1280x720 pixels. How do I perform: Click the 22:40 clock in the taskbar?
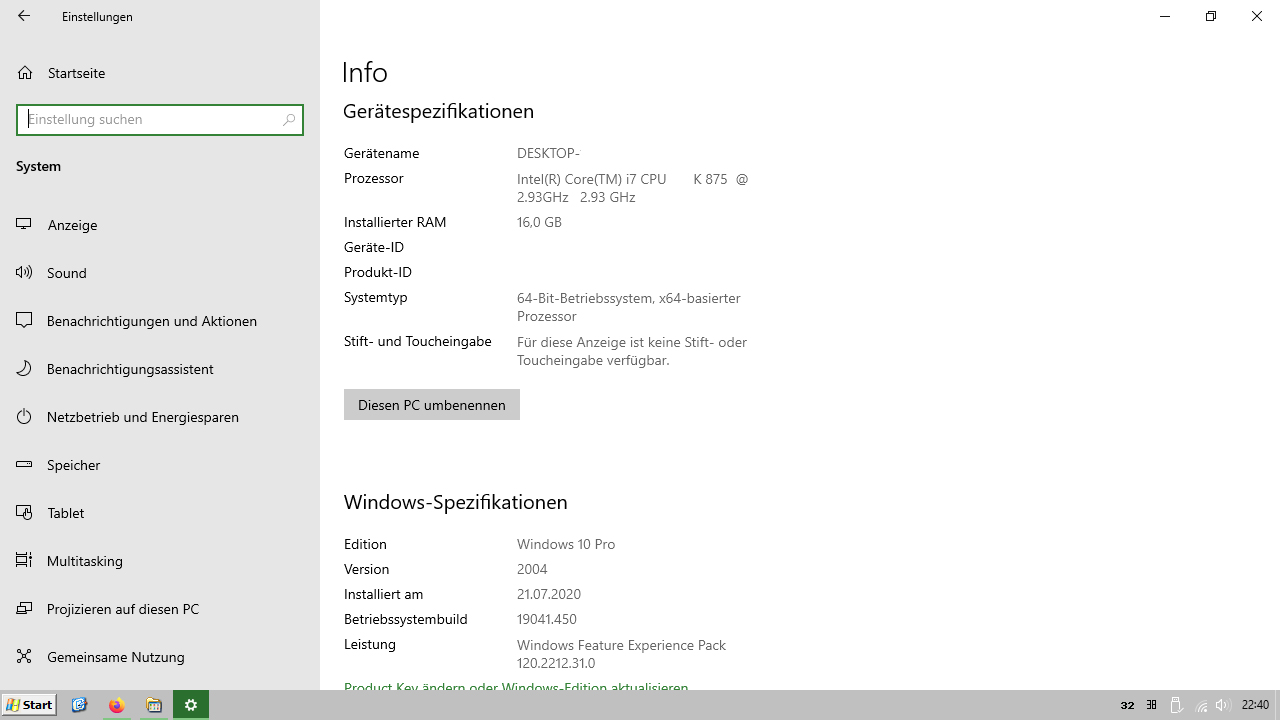[1255, 705]
